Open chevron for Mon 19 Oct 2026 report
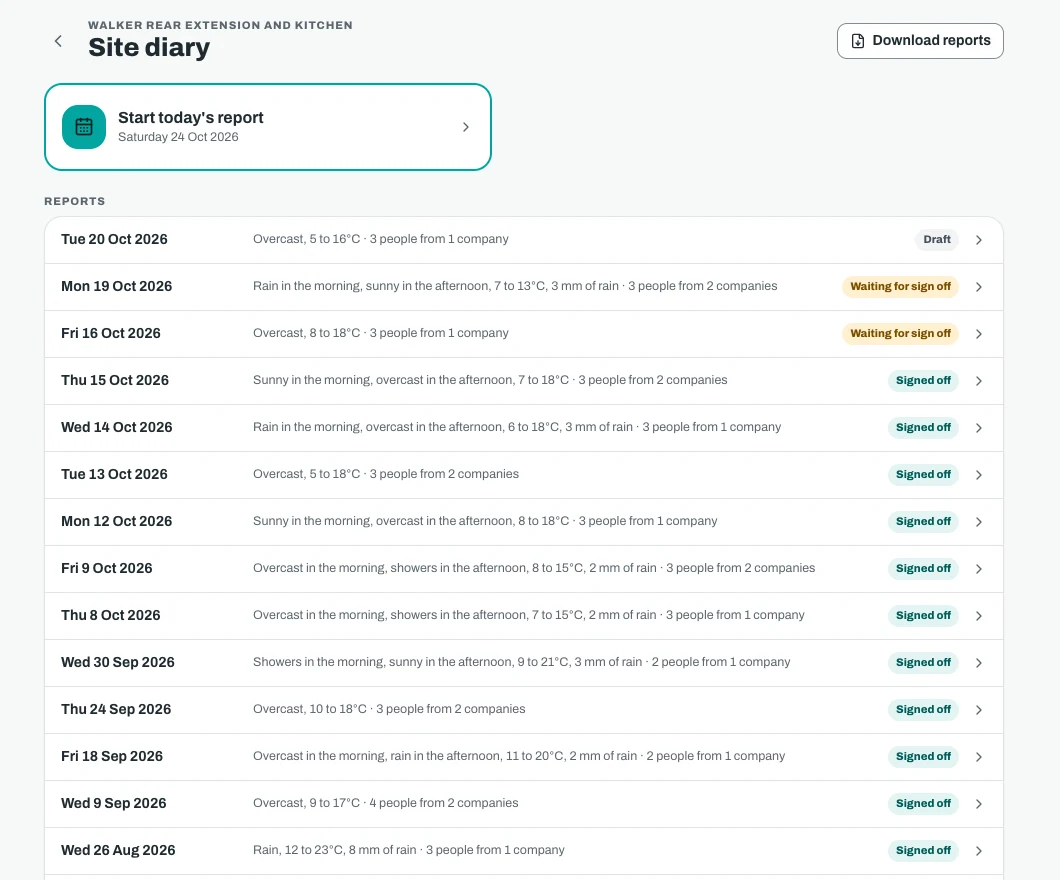This screenshot has height=880, width=1060. (x=979, y=287)
